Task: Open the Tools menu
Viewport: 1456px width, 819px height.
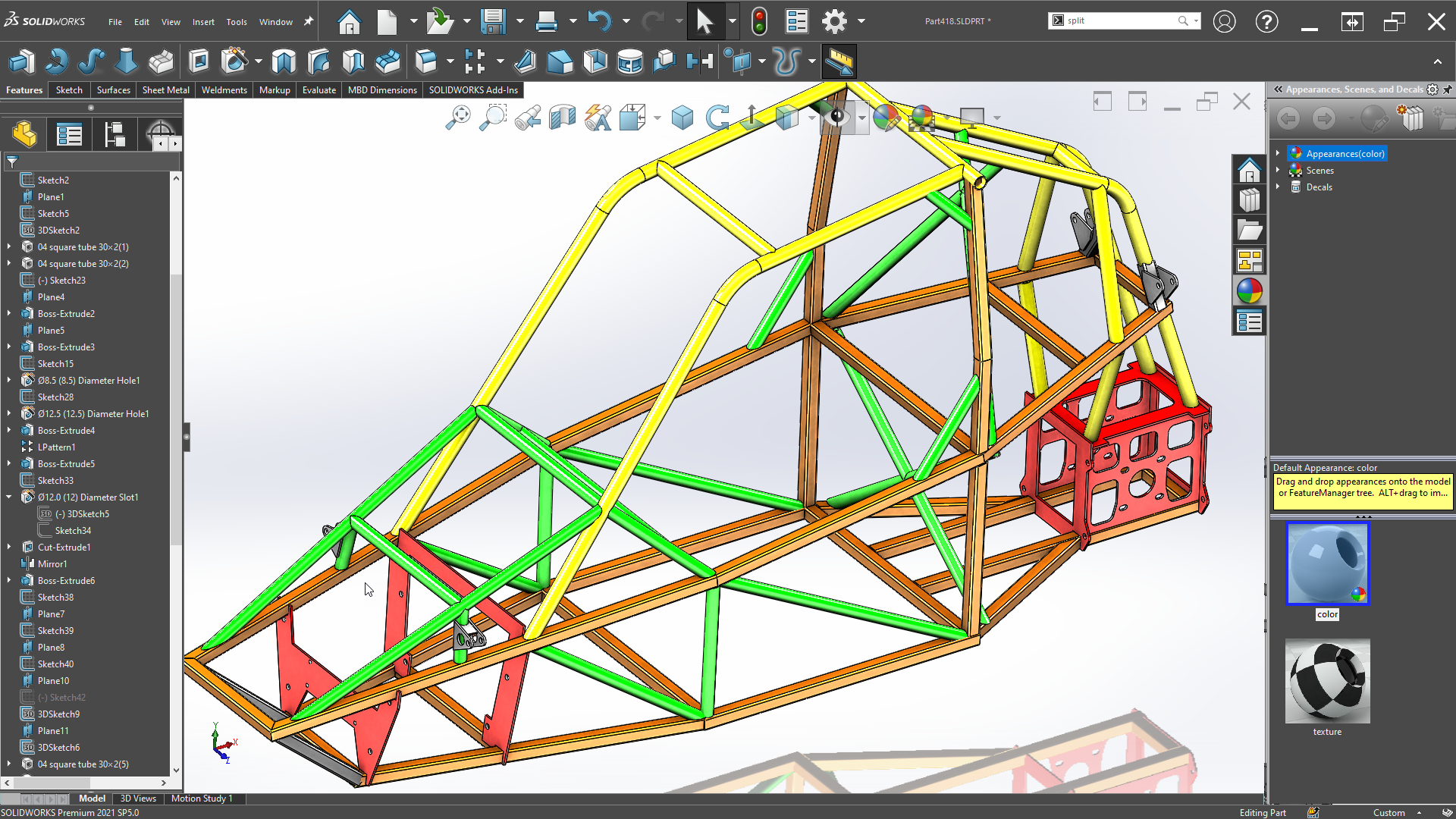Action: (237, 22)
